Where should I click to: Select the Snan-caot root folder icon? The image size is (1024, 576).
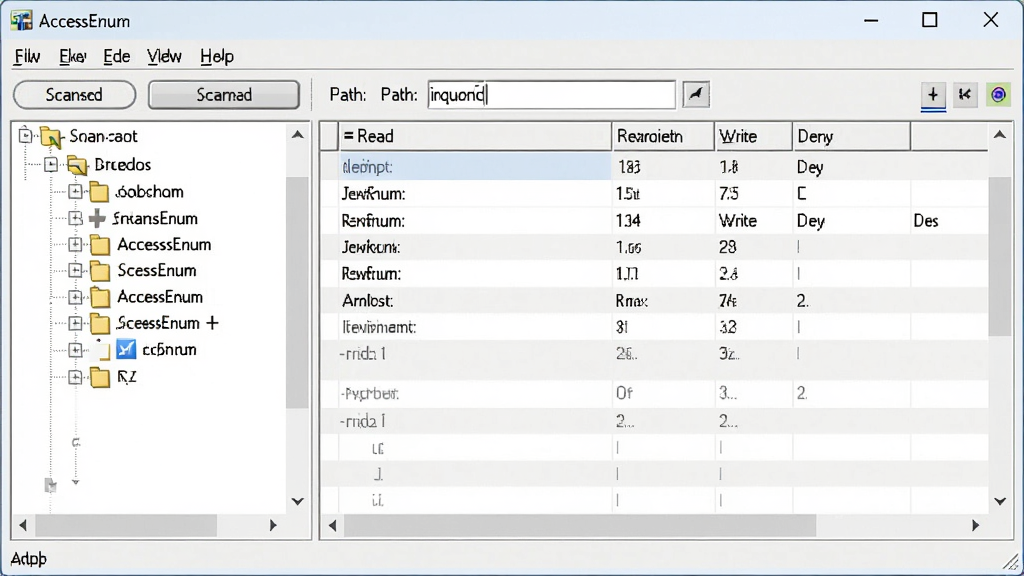(51, 136)
